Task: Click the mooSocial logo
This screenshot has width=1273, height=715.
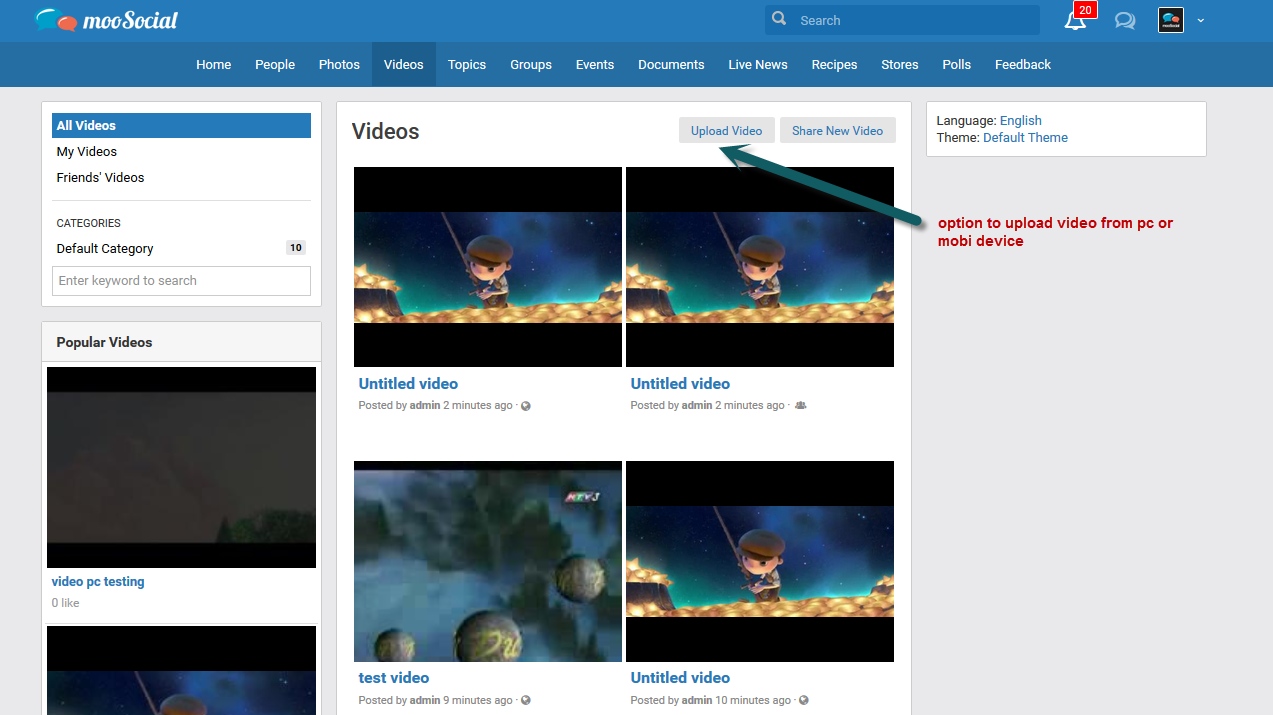Action: [106, 20]
